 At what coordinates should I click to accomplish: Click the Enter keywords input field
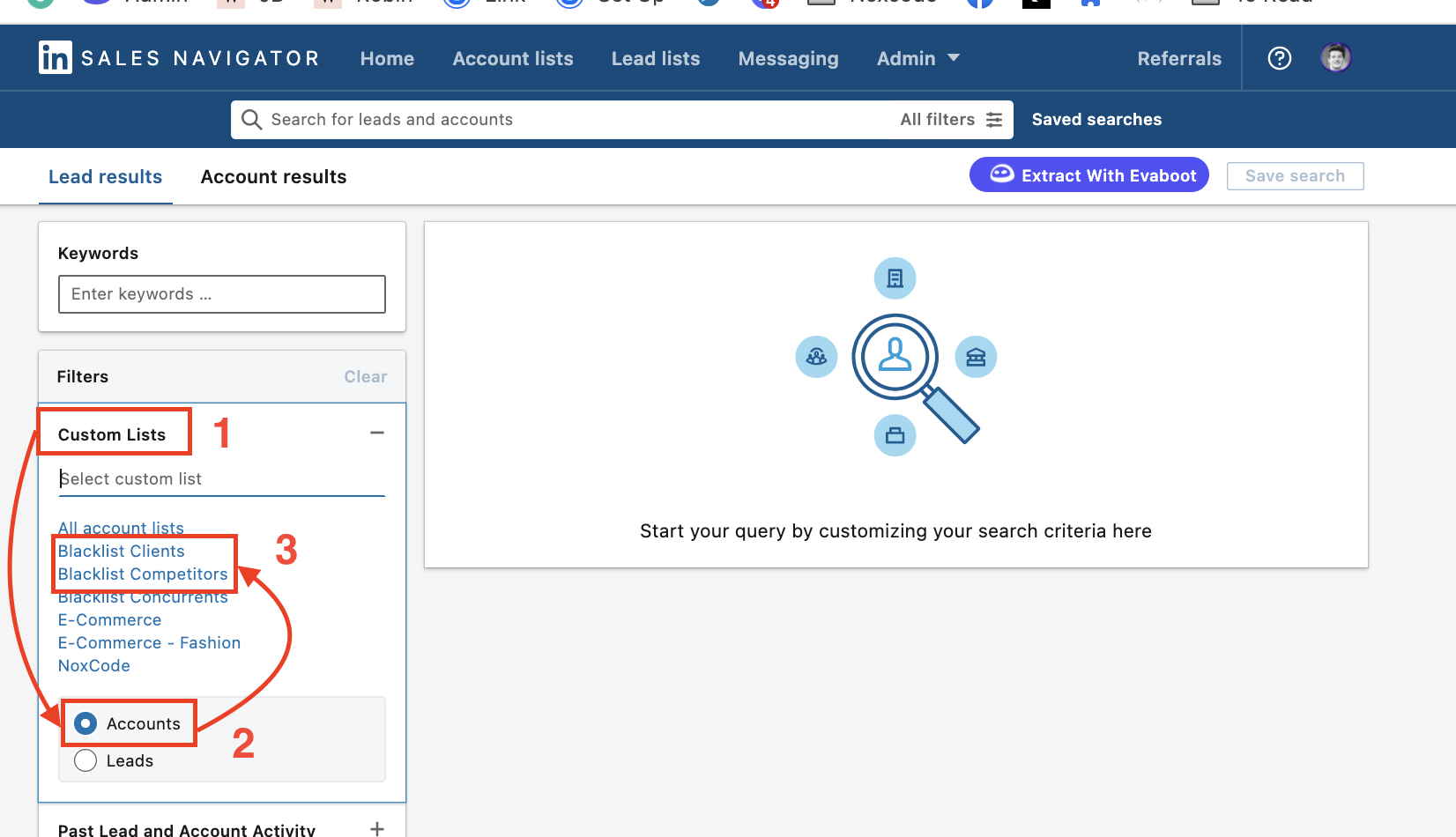(x=222, y=294)
